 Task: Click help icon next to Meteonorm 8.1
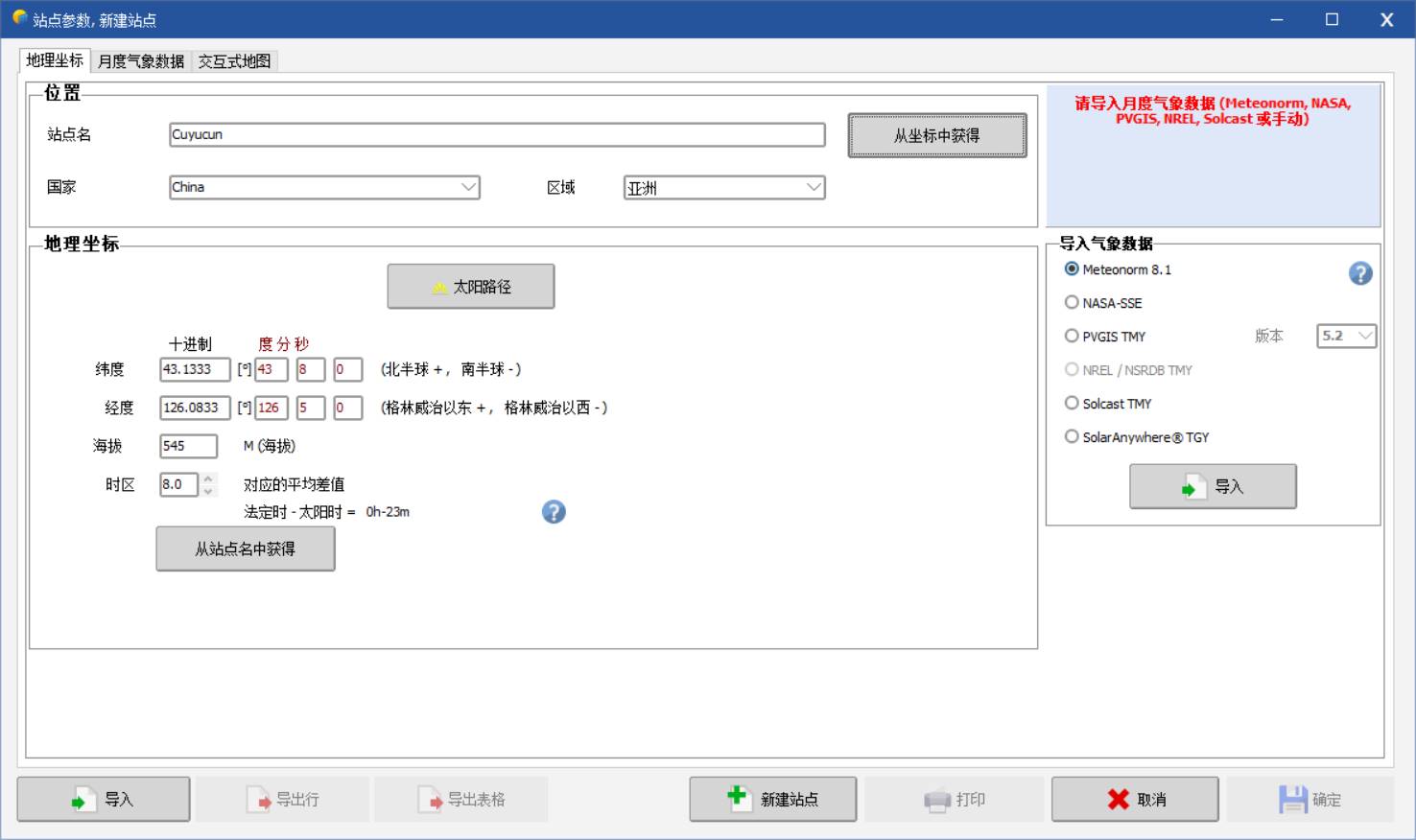click(x=1359, y=273)
